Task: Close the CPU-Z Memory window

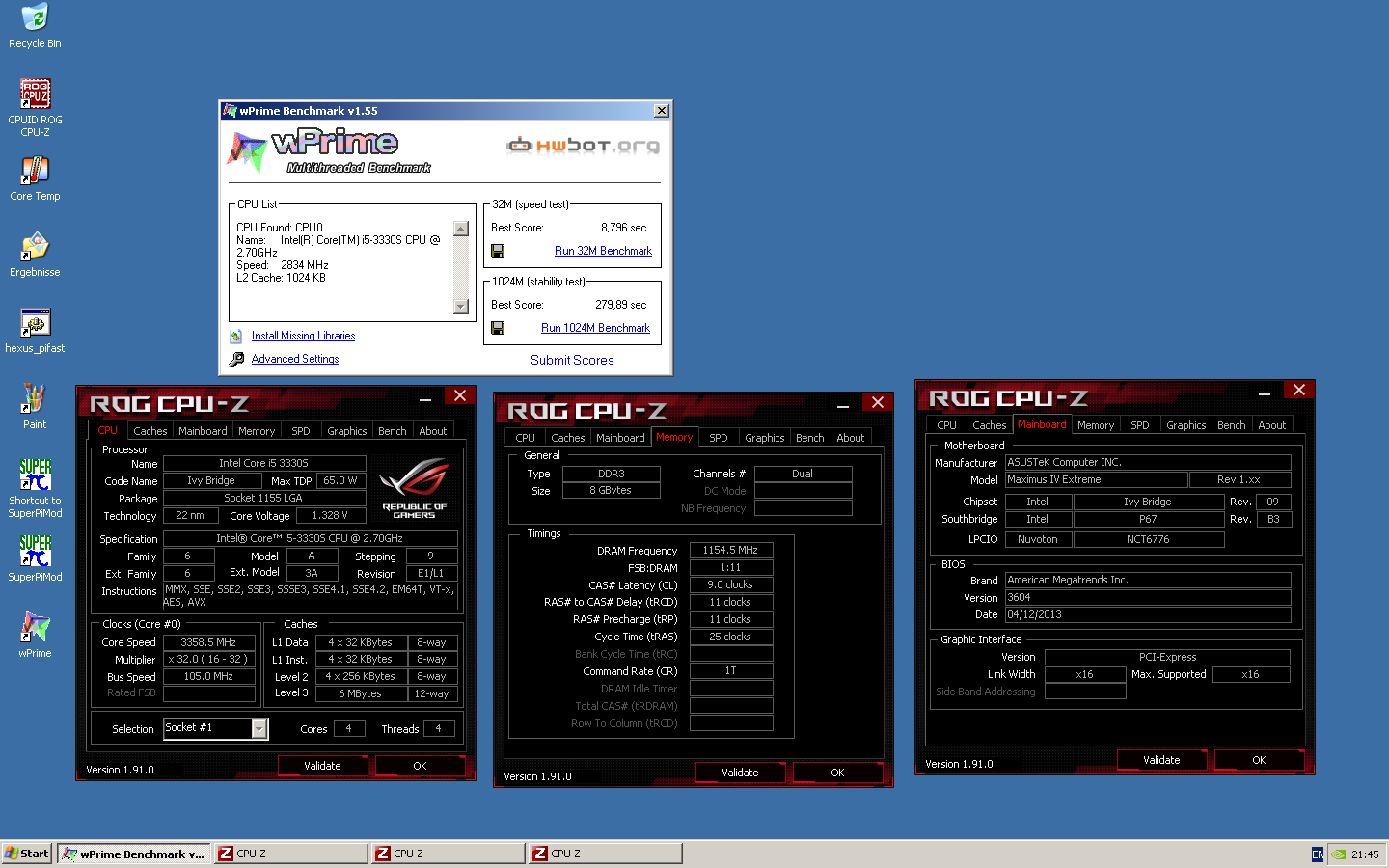Action: [x=878, y=402]
